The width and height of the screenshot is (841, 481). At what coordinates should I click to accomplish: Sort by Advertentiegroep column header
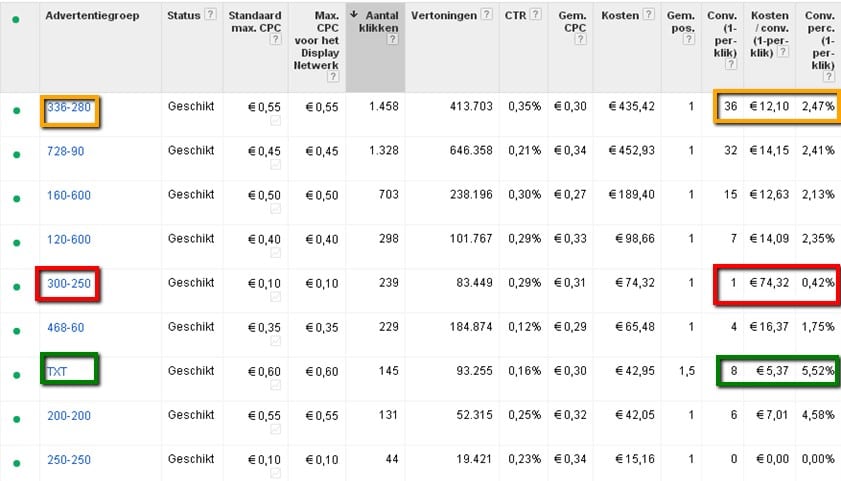point(92,16)
